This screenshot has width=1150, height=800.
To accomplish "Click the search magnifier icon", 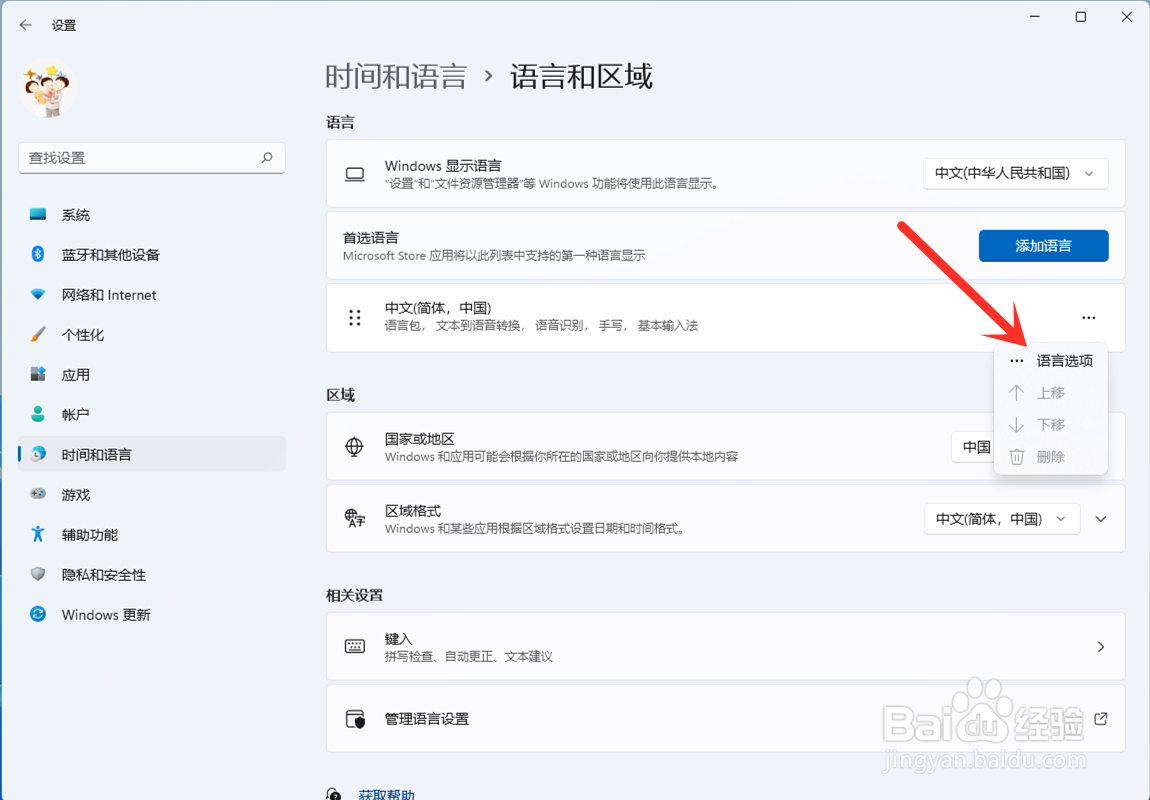I will click(267, 158).
